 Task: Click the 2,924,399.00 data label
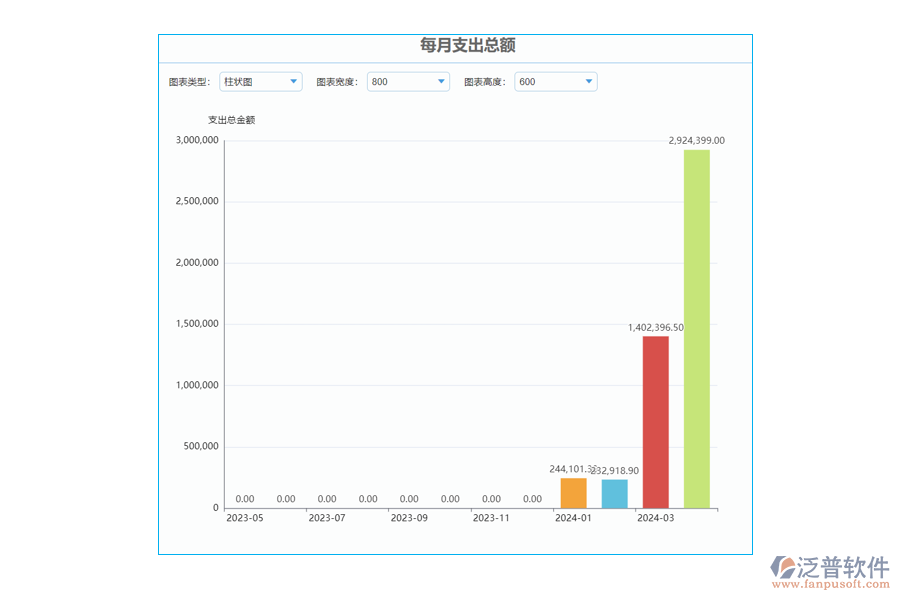696,141
